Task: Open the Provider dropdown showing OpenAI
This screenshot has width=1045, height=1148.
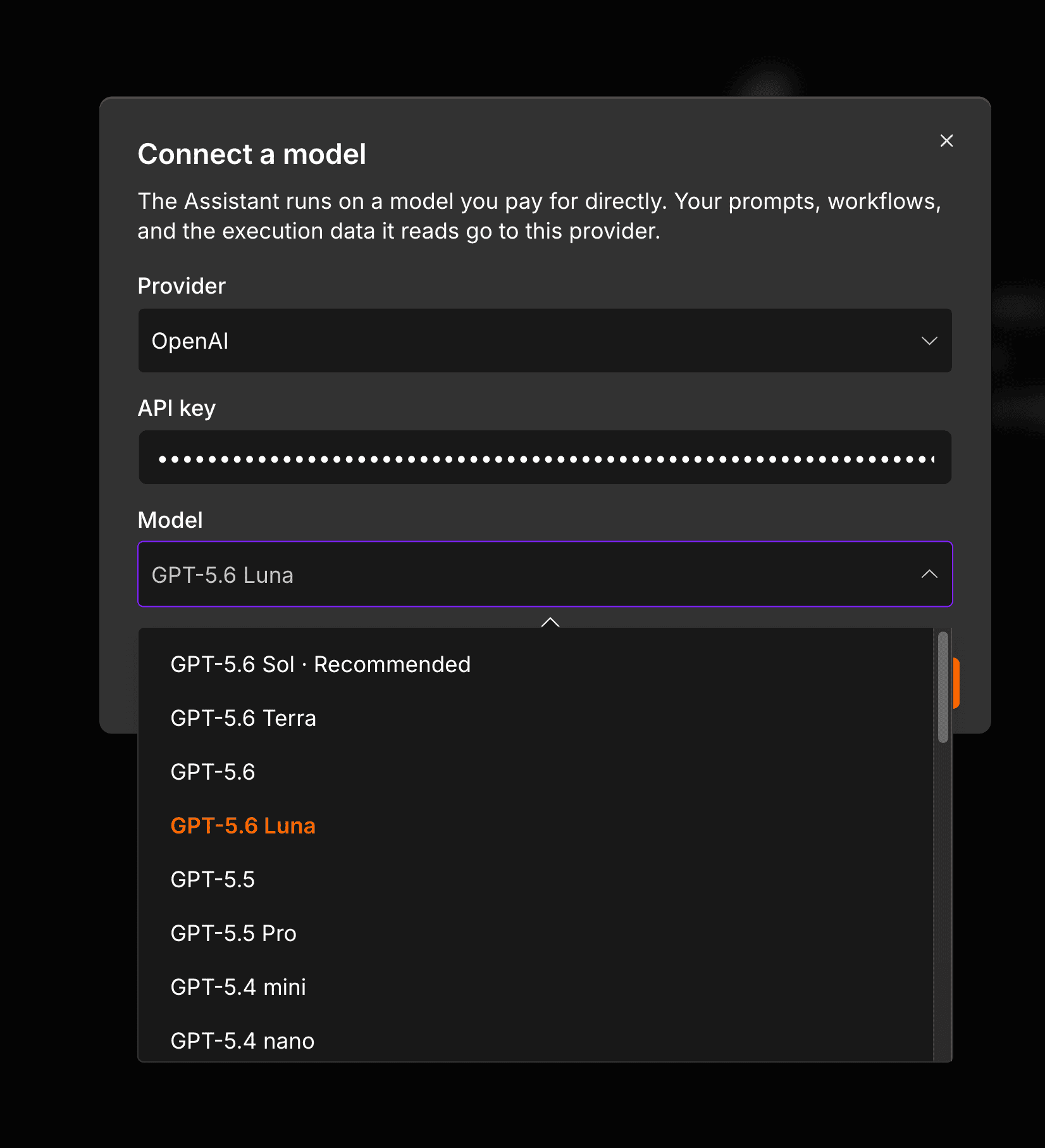Action: pyautogui.click(x=545, y=340)
